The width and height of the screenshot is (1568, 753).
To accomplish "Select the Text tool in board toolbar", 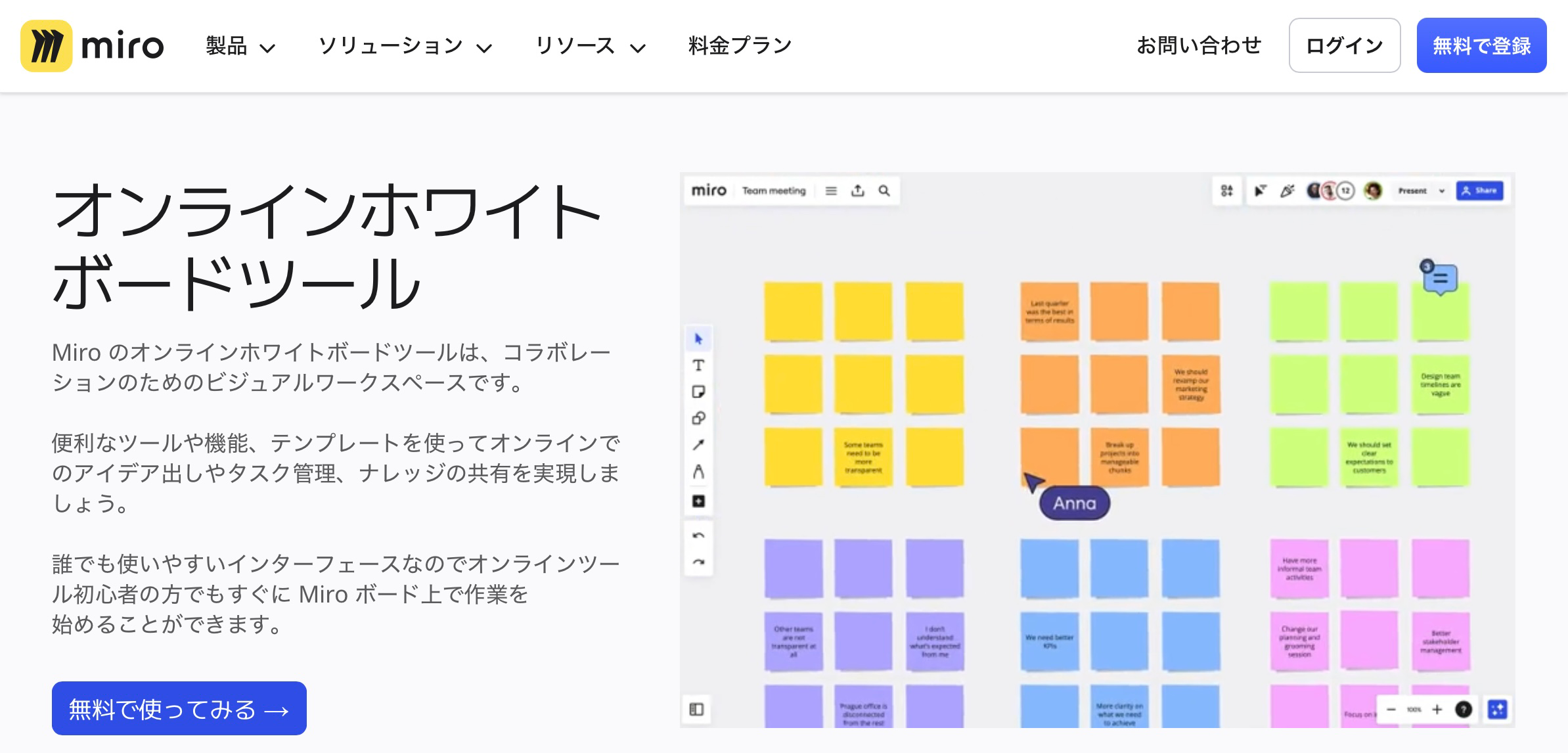I will 698,365.
